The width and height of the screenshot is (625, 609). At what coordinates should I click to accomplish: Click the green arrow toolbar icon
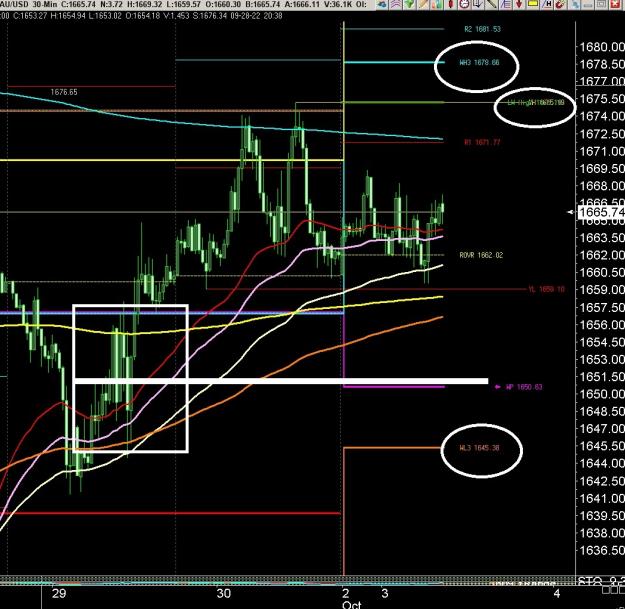click(409, 4)
